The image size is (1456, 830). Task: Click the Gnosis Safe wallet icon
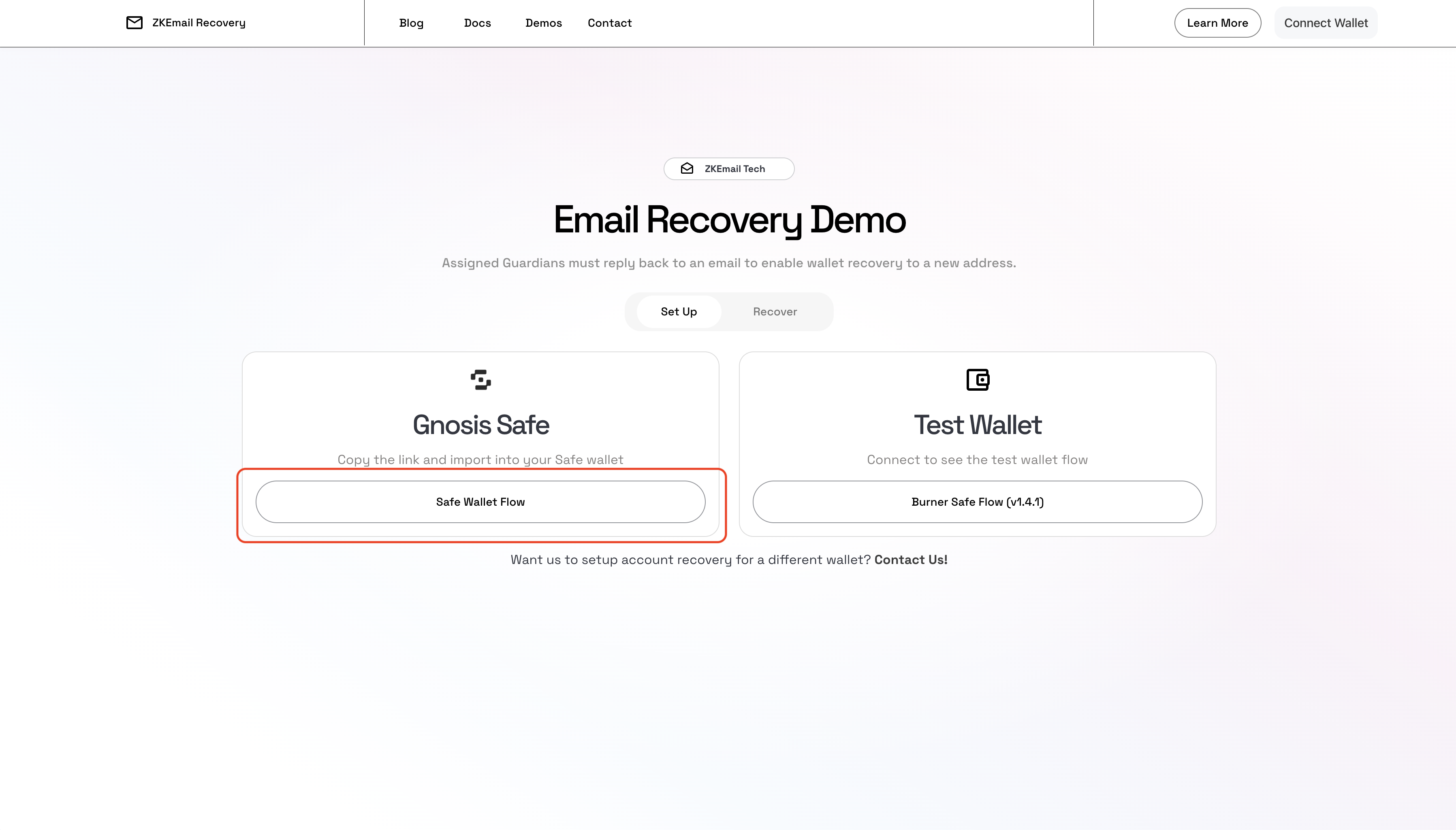point(480,380)
